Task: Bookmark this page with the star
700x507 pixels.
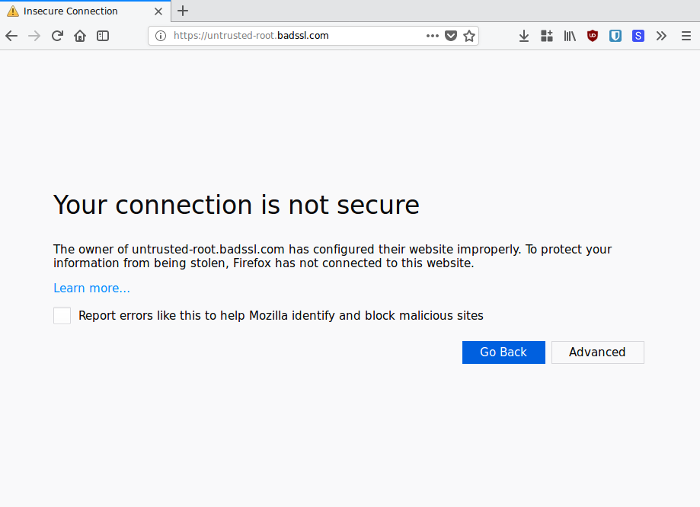Action: [x=469, y=35]
